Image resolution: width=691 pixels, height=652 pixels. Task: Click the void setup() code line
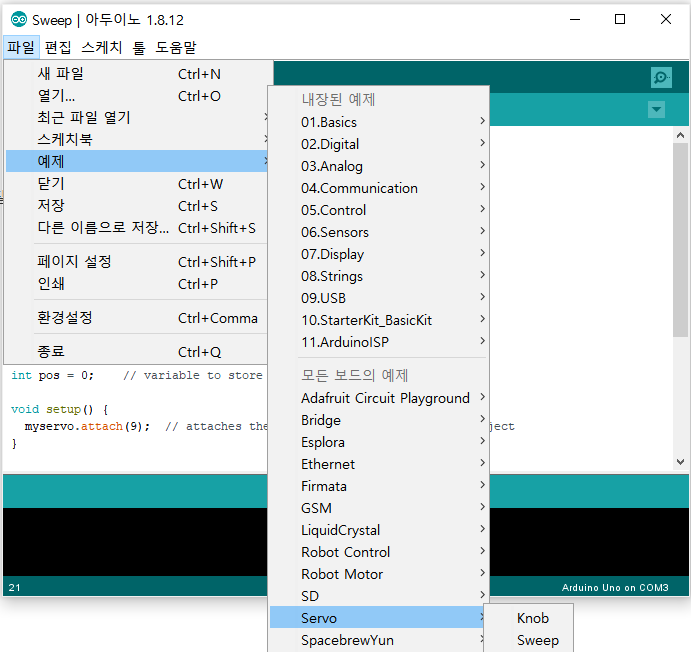point(59,409)
